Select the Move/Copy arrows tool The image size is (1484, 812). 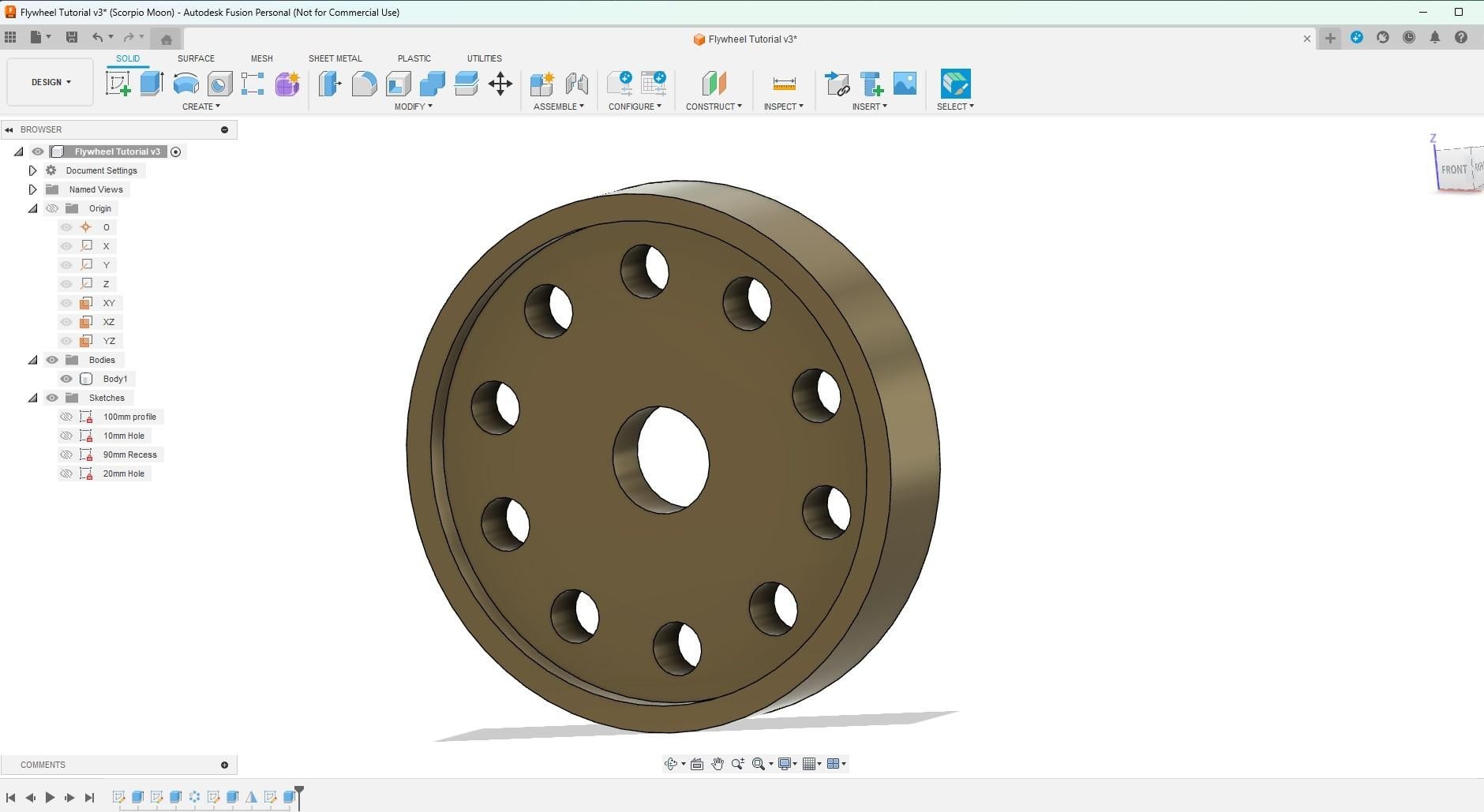click(500, 84)
